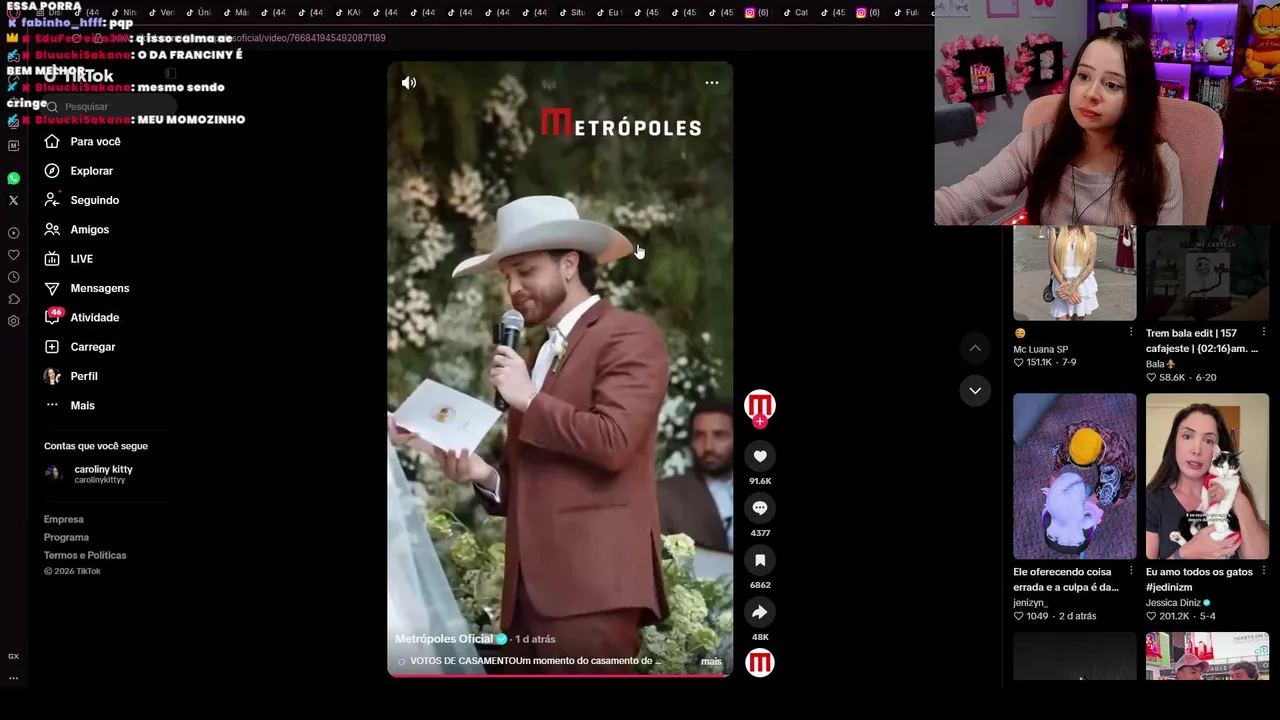Follow Metrópoles with the plus avatar button

[760, 421]
